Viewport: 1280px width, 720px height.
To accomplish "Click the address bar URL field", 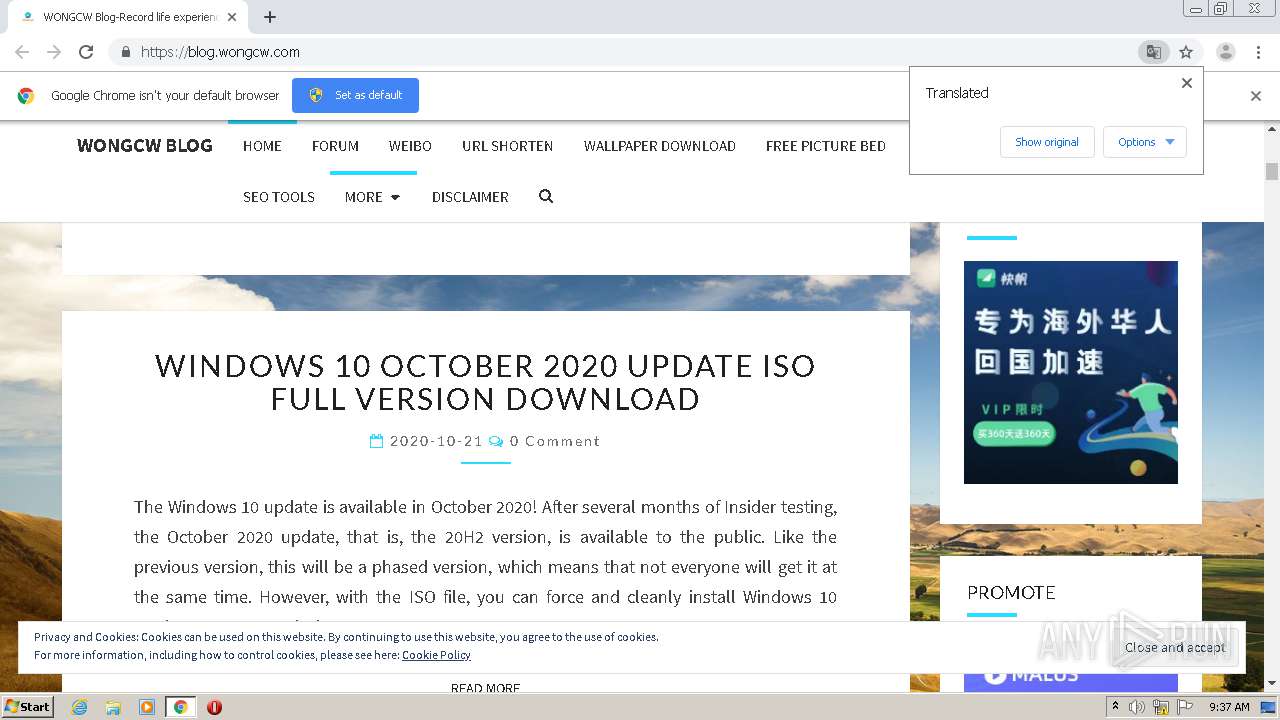I will tap(630, 52).
